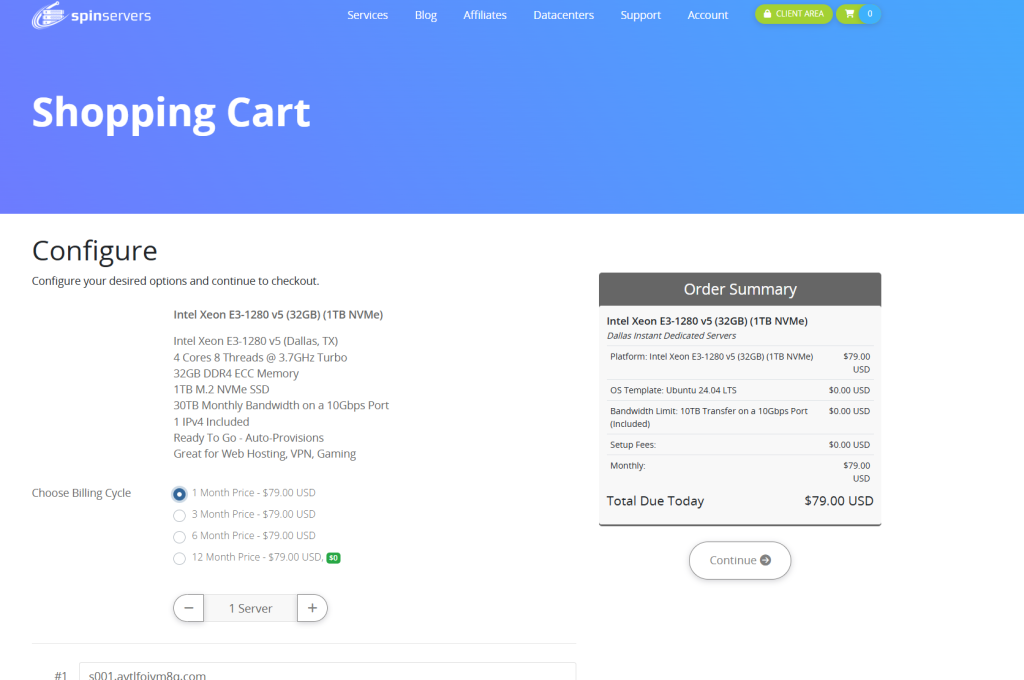Click '32GB DDR4 ECC Memory' spec line
Viewport: 1024px width, 680px height.
pyautogui.click(x=236, y=374)
